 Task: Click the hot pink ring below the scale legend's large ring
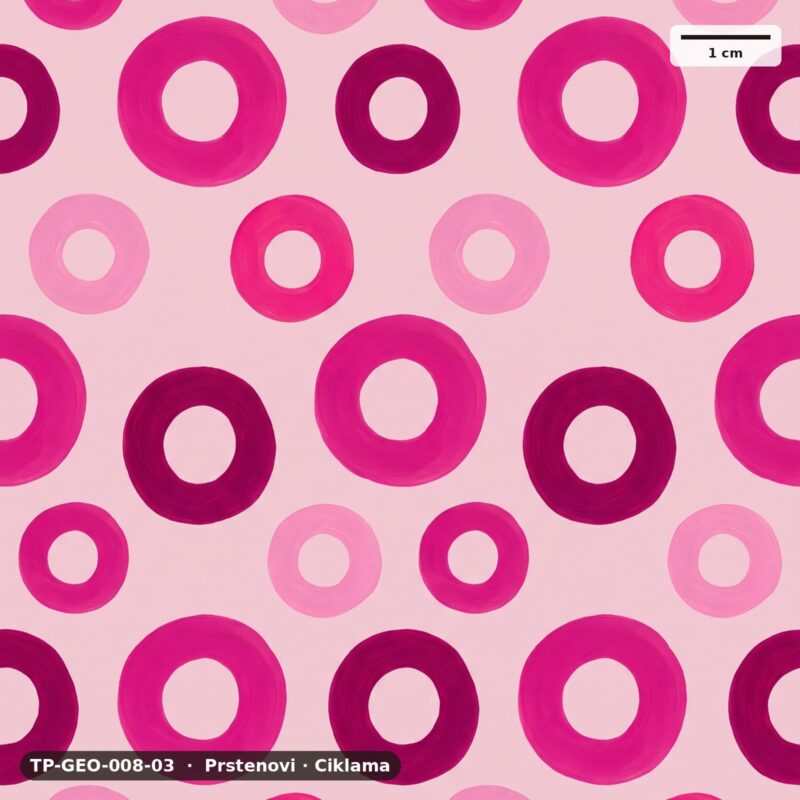point(692,258)
